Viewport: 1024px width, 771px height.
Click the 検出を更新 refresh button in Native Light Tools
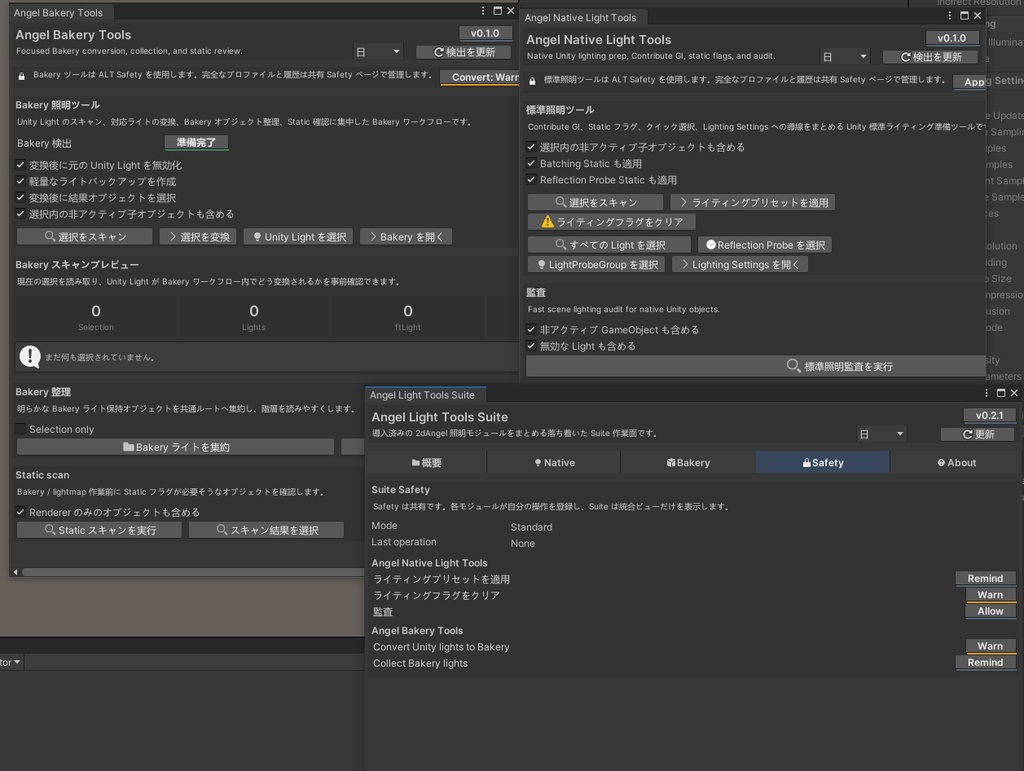click(931, 57)
